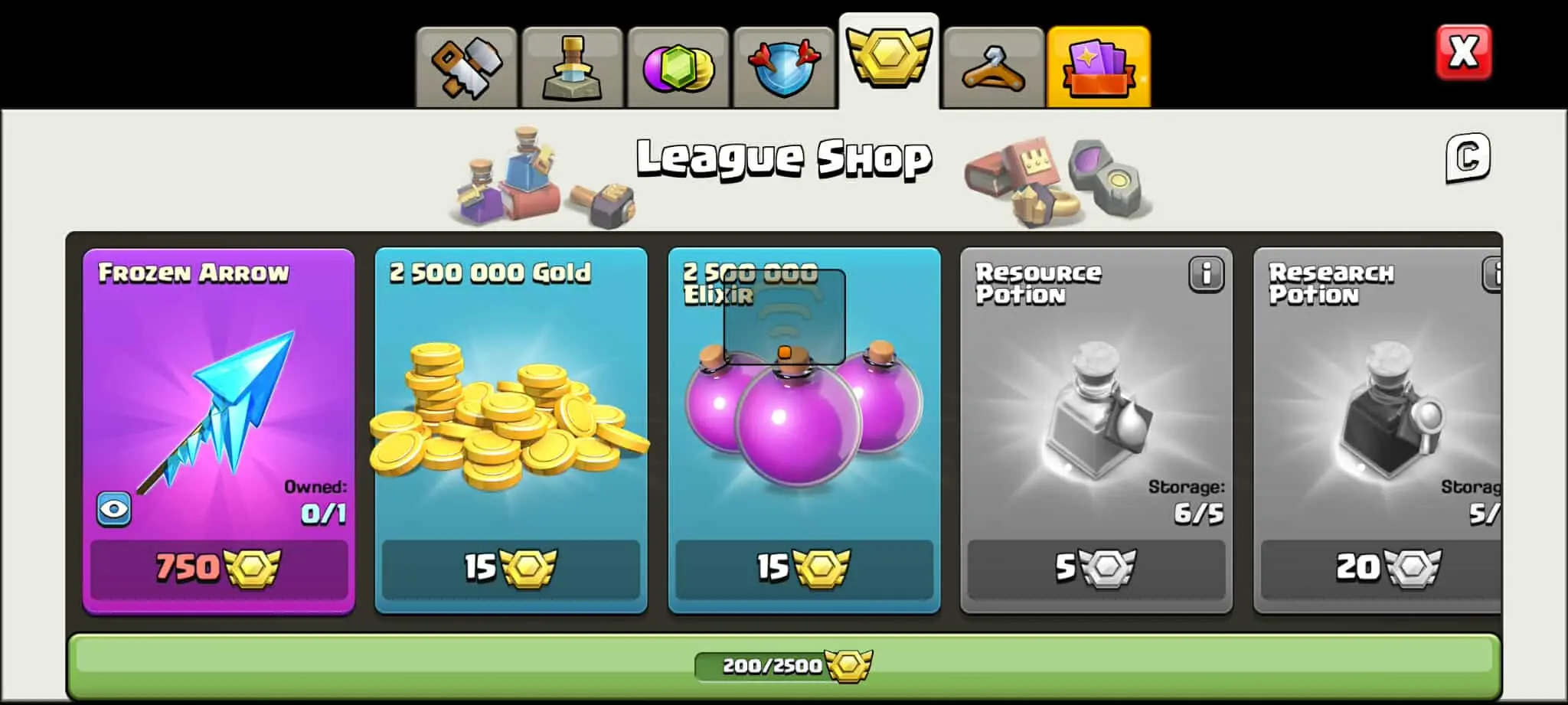Tap the gold coin pile image
The image size is (1568, 705).
click(x=509, y=417)
